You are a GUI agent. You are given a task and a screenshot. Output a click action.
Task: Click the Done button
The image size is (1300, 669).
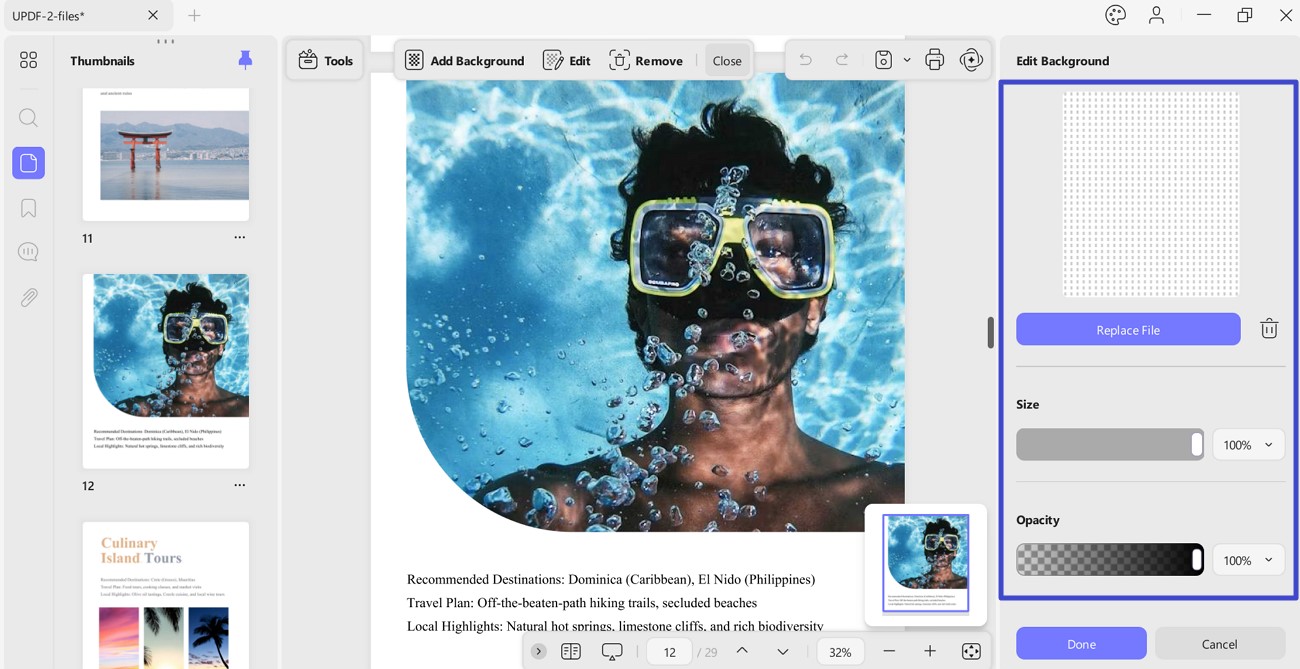[x=1081, y=644]
